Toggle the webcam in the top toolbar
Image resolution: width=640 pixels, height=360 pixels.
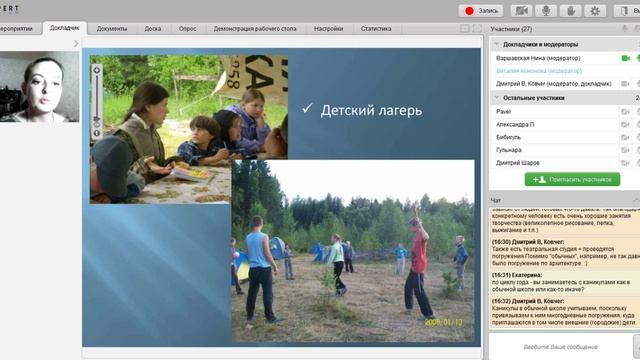(x=521, y=11)
